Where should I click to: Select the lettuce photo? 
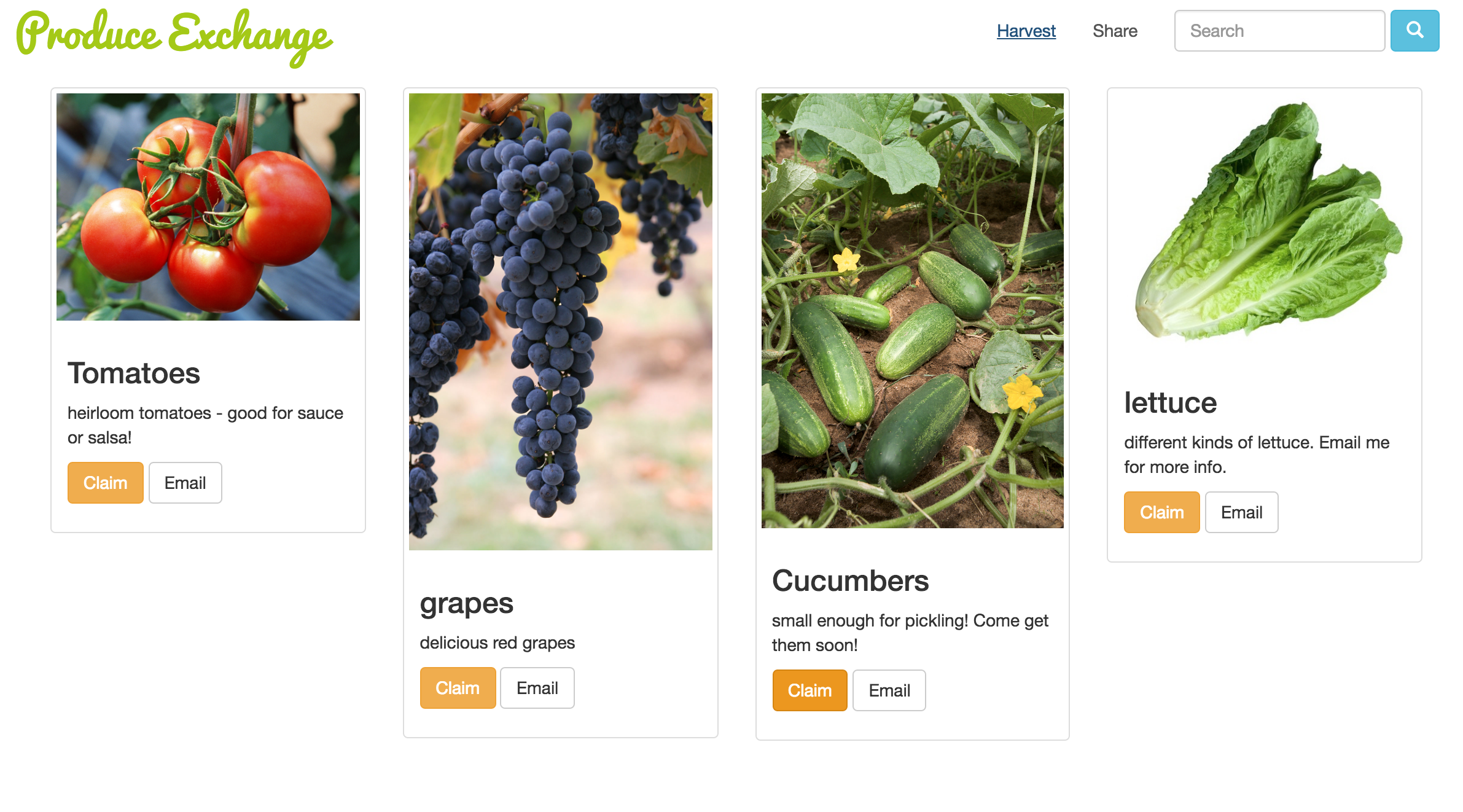(1265, 221)
